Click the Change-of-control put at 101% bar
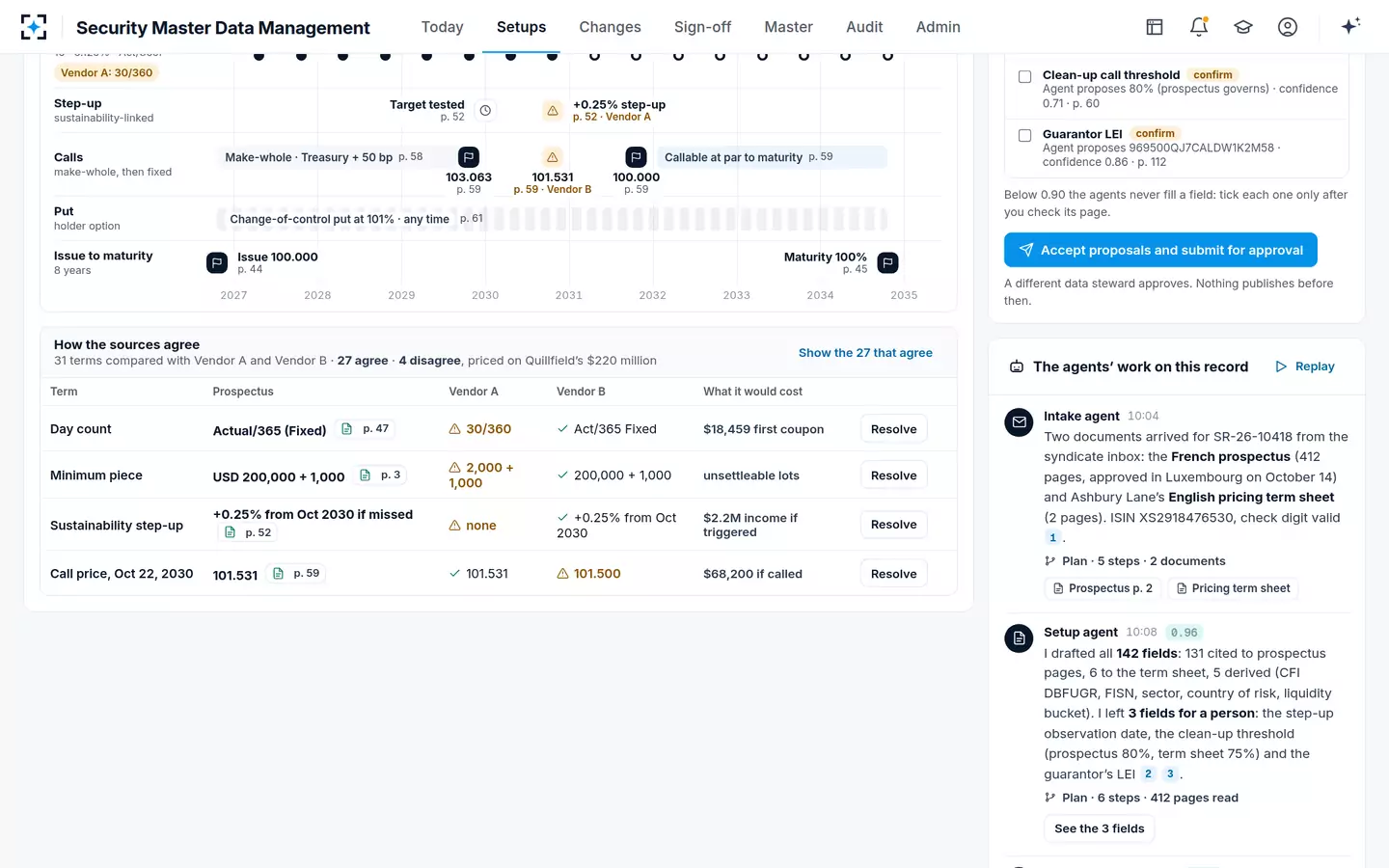This screenshot has height=868, width=1389. 552,219
